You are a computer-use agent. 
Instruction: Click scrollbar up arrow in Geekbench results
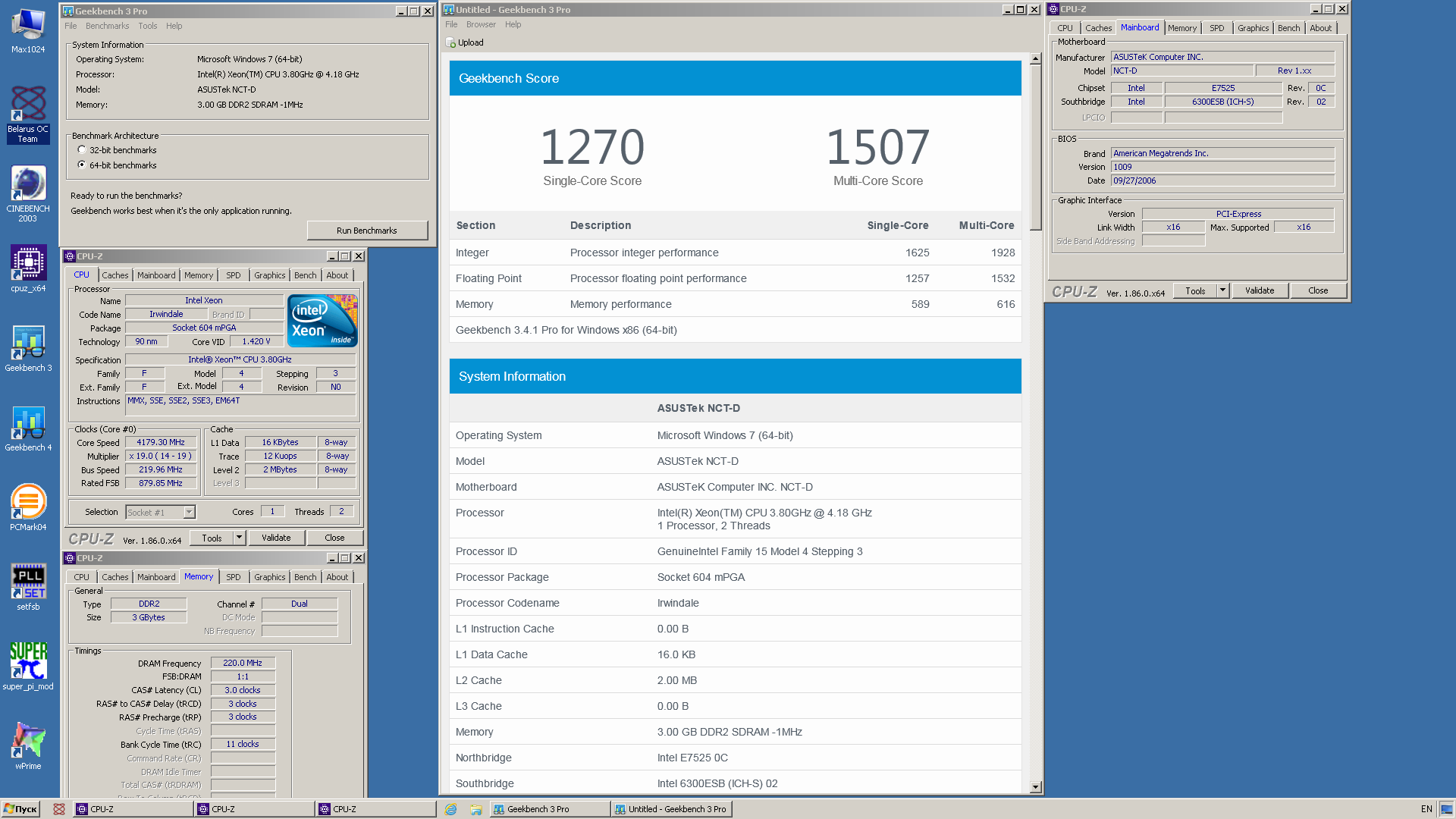[1036, 58]
